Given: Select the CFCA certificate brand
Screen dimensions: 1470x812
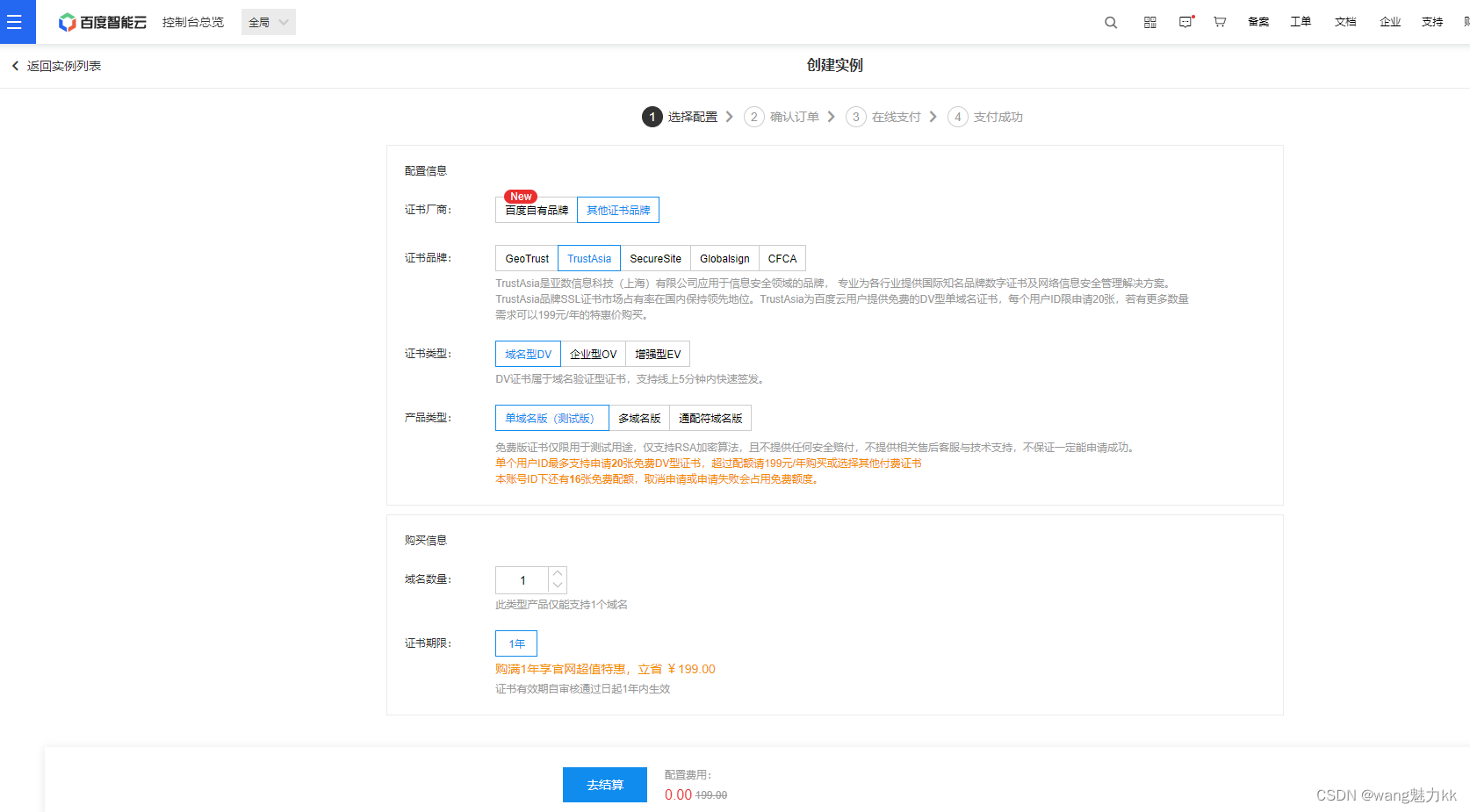Looking at the screenshot, I should (x=781, y=257).
